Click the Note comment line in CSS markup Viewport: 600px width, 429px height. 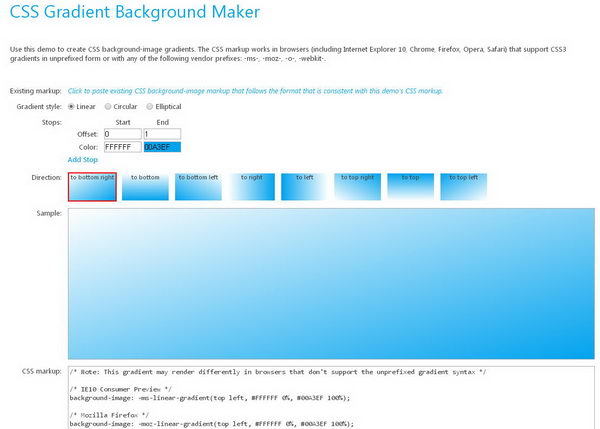point(278,372)
